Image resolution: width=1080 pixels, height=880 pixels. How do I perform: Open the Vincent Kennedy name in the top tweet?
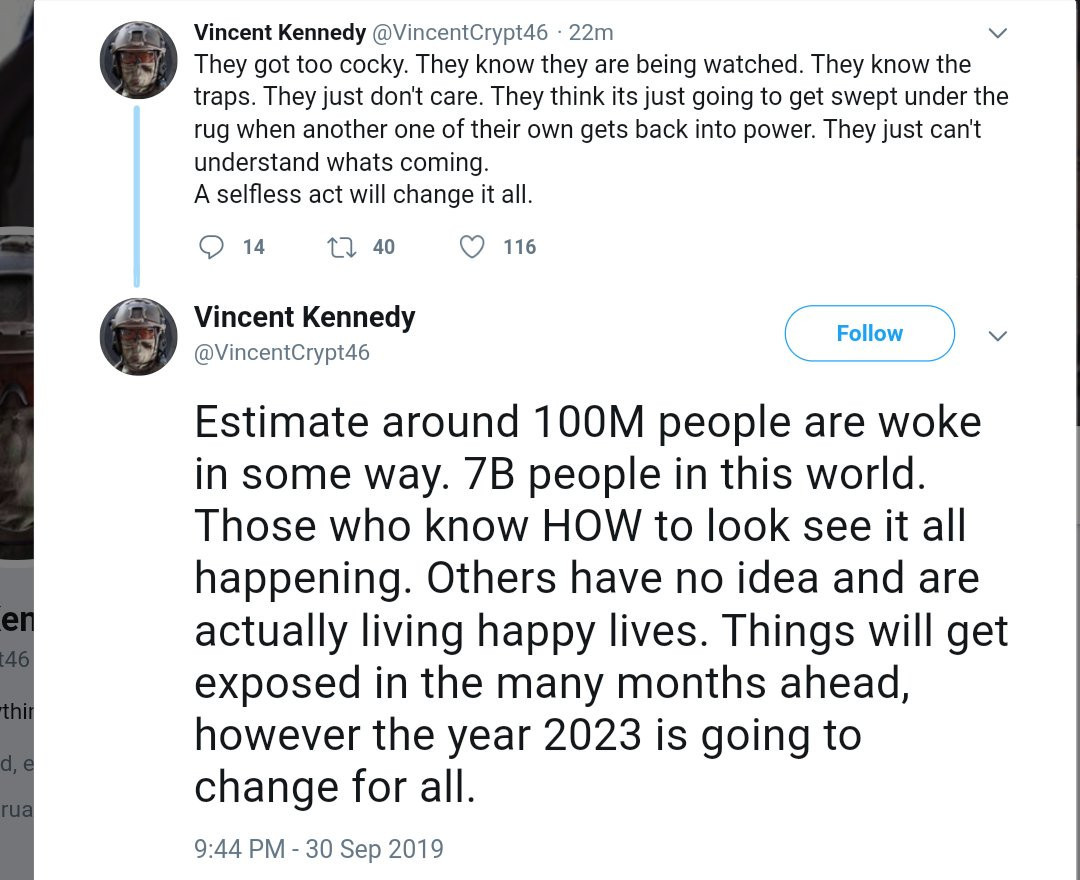pyautogui.click(x=279, y=32)
